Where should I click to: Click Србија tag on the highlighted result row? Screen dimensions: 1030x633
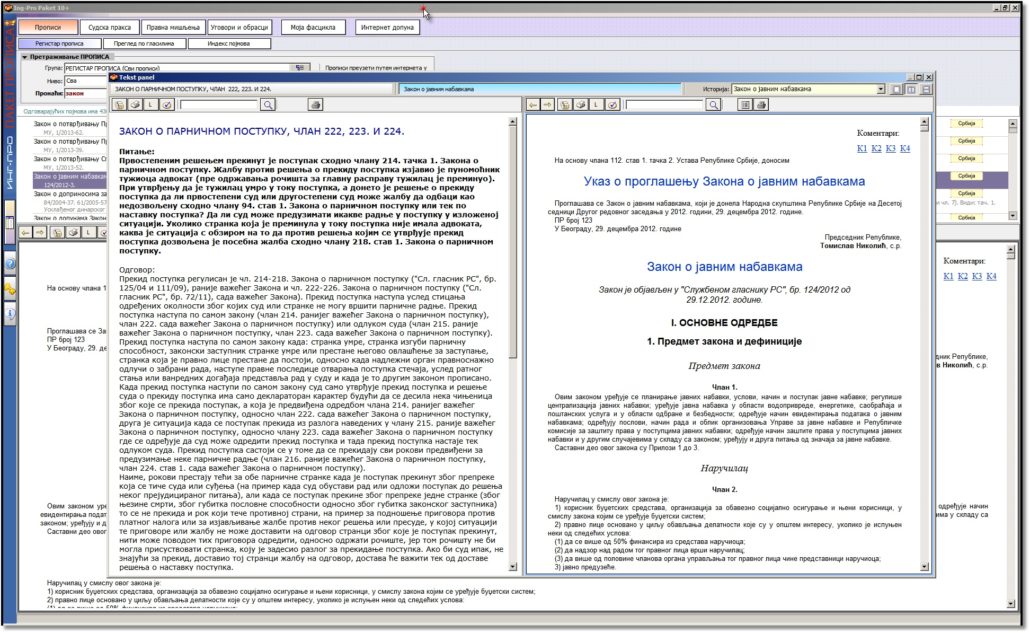coord(966,176)
